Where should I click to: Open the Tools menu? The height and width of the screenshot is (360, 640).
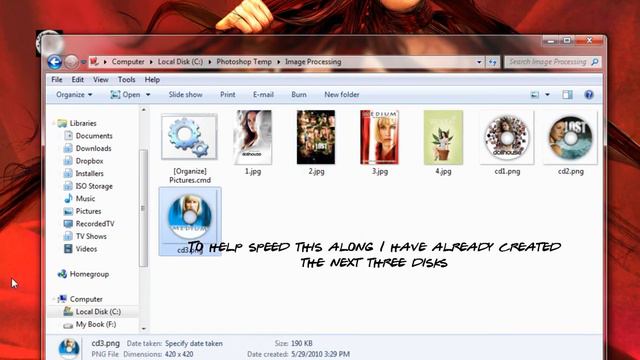tap(127, 80)
